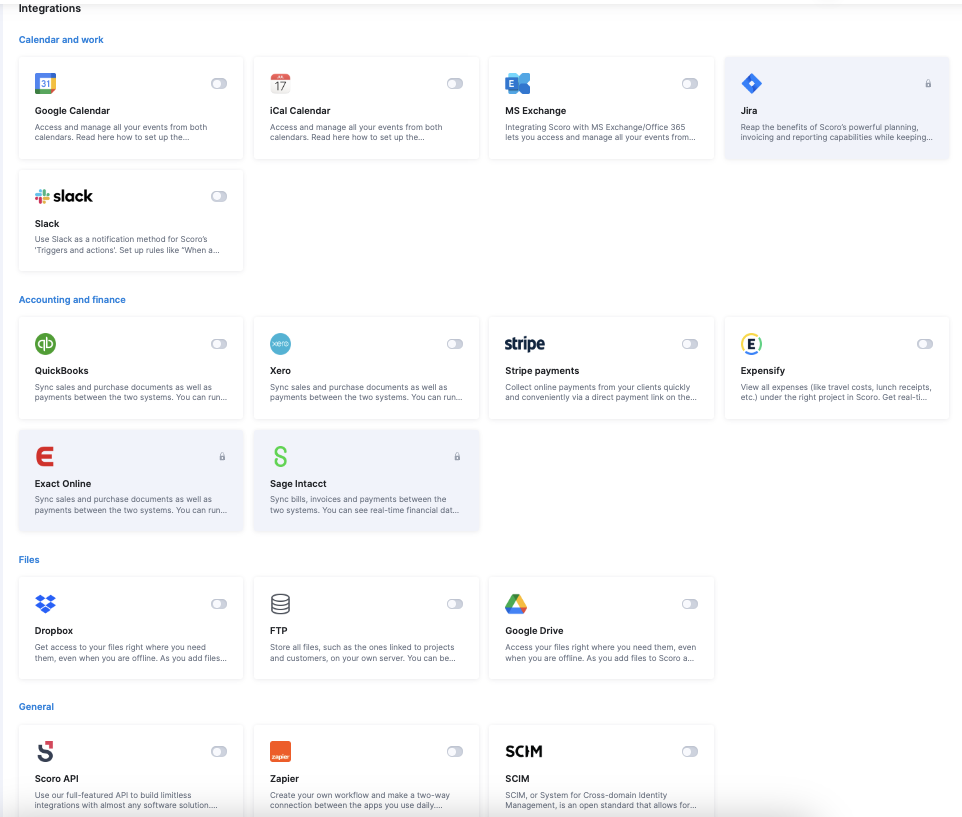Click the Sage Intacct green logo
This screenshot has width=962, height=817.
(x=280, y=456)
